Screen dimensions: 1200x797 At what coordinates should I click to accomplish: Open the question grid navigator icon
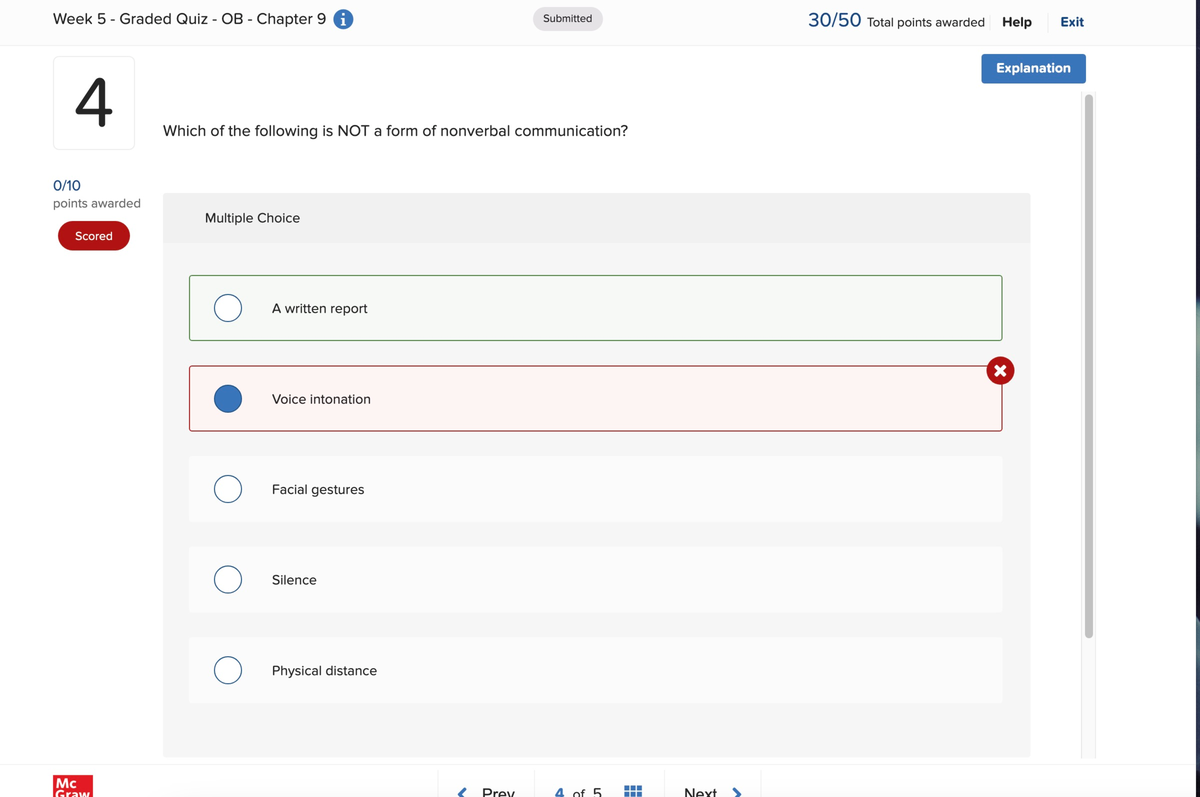point(632,791)
